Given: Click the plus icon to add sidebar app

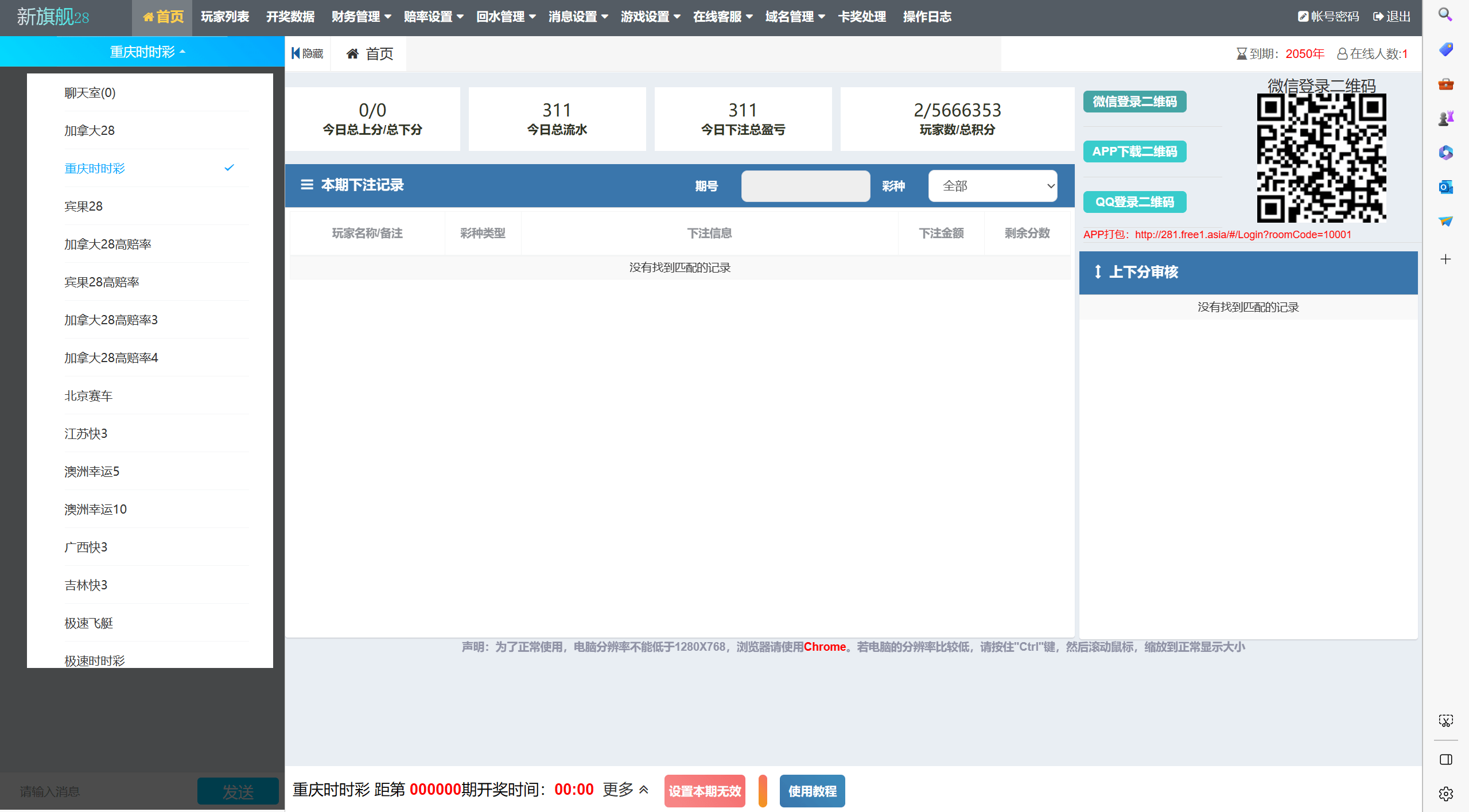Looking at the screenshot, I should (x=1445, y=259).
